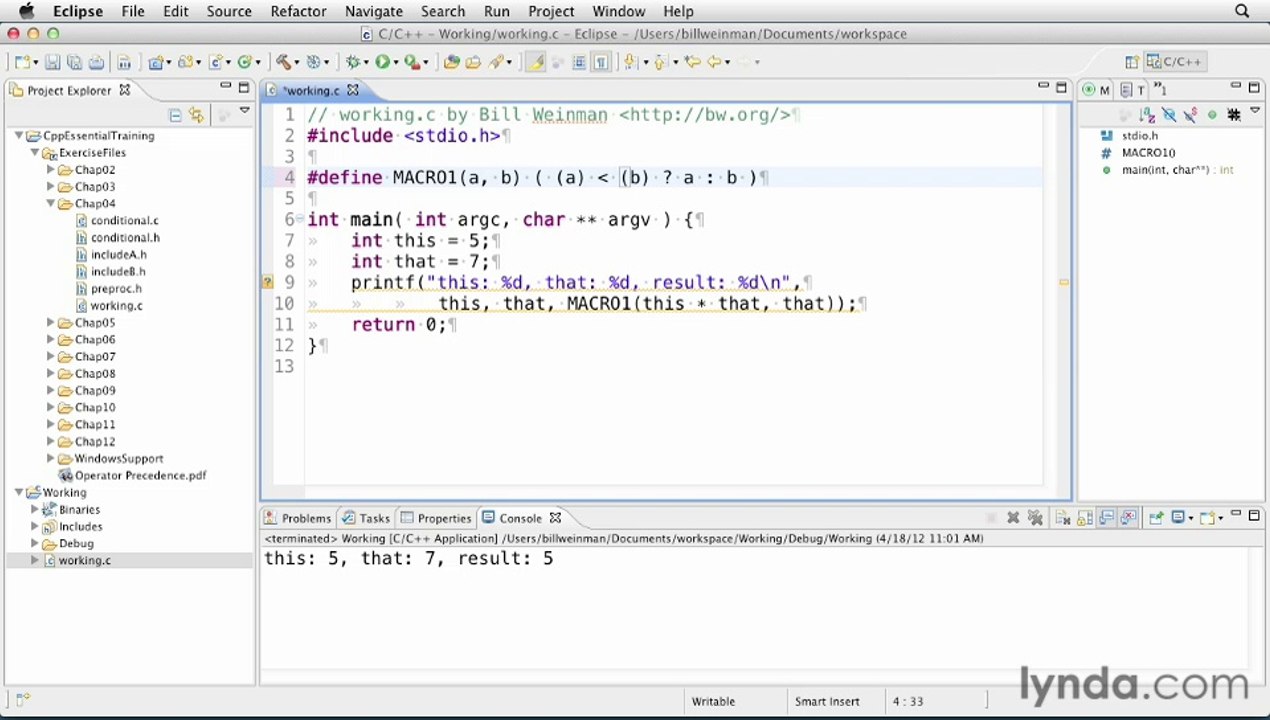Maximize the Project Explorer view
This screenshot has height=720, width=1270.
click(x=244, y=88)
